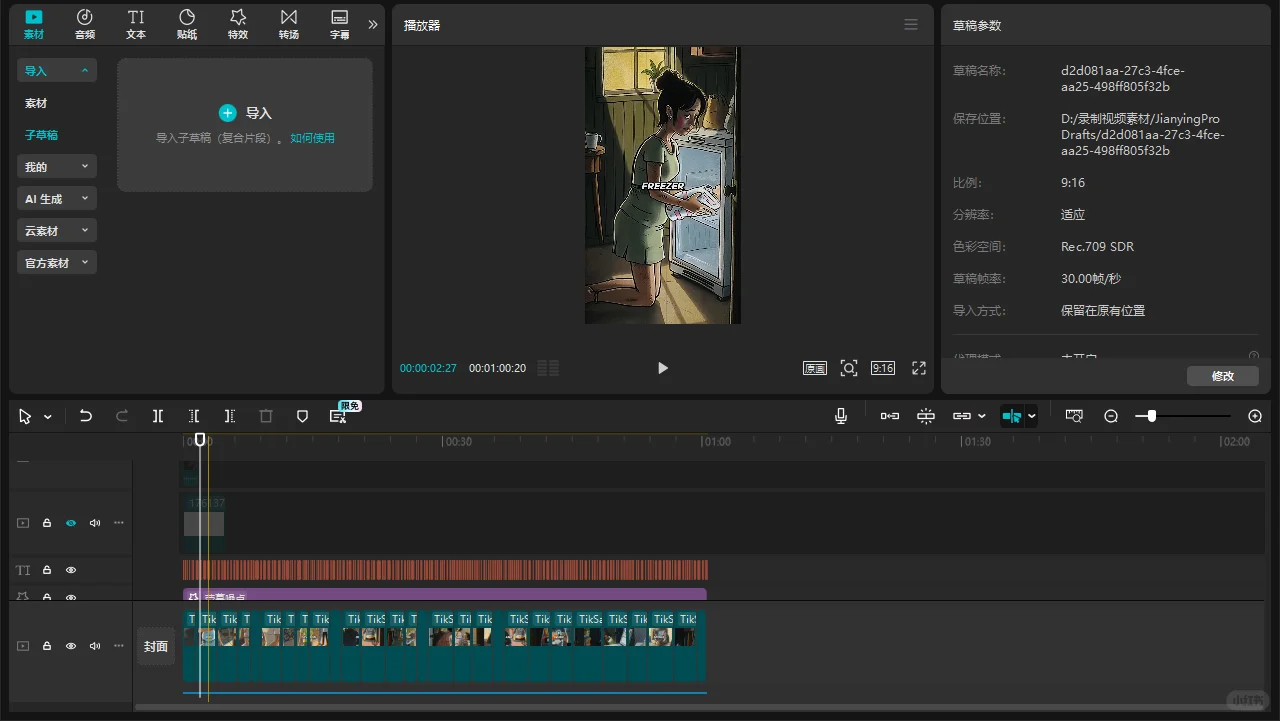Click the delete trash icon in timeline toolbar

coord(266,416)
